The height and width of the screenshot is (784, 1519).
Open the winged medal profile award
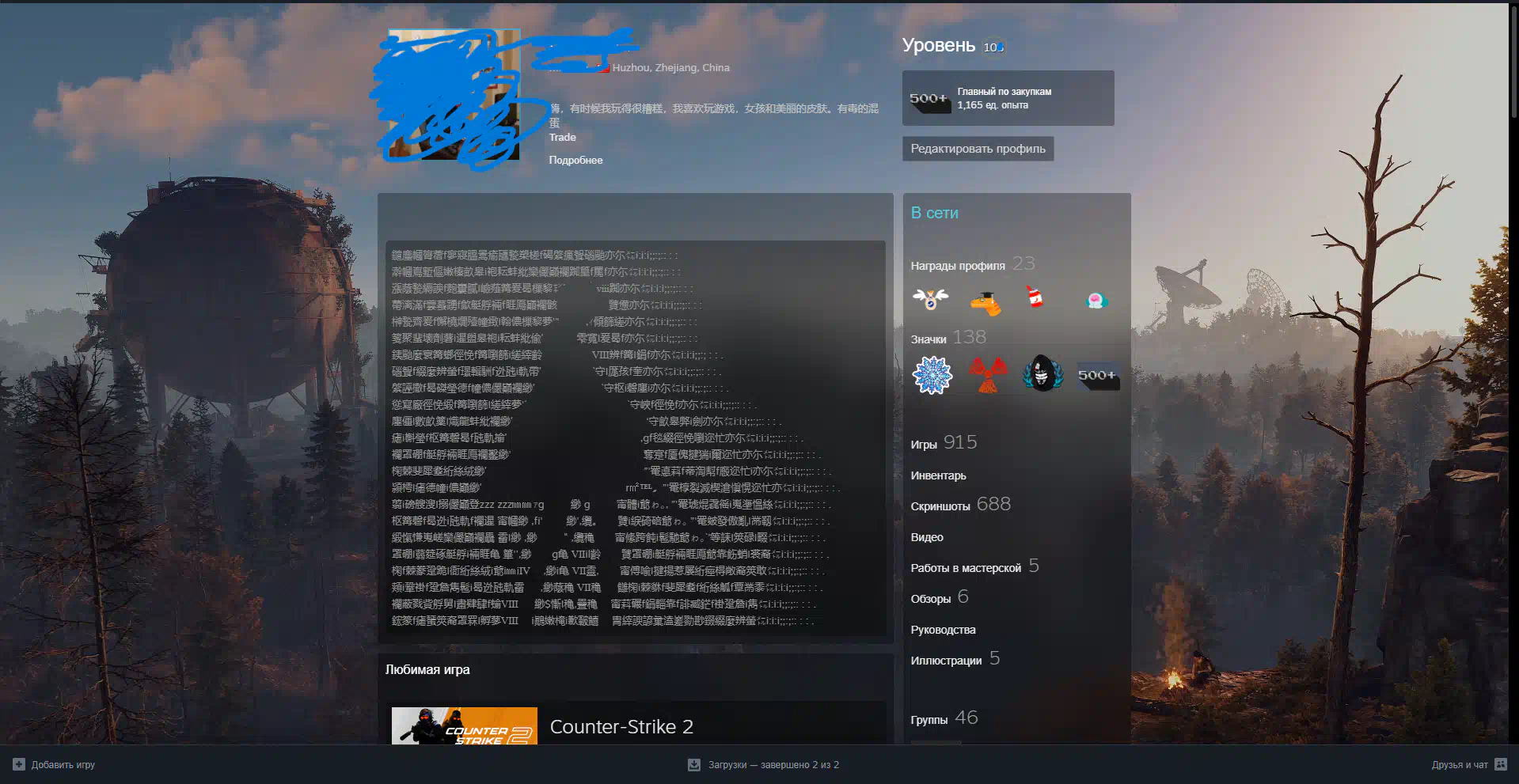(930, 299)
